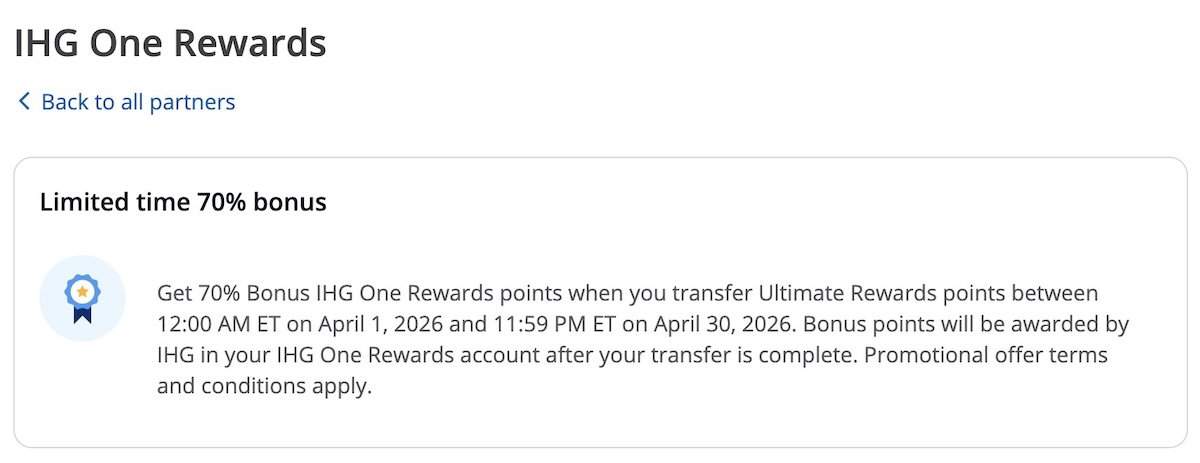Click the words and conditions apply

coord(264,386)
